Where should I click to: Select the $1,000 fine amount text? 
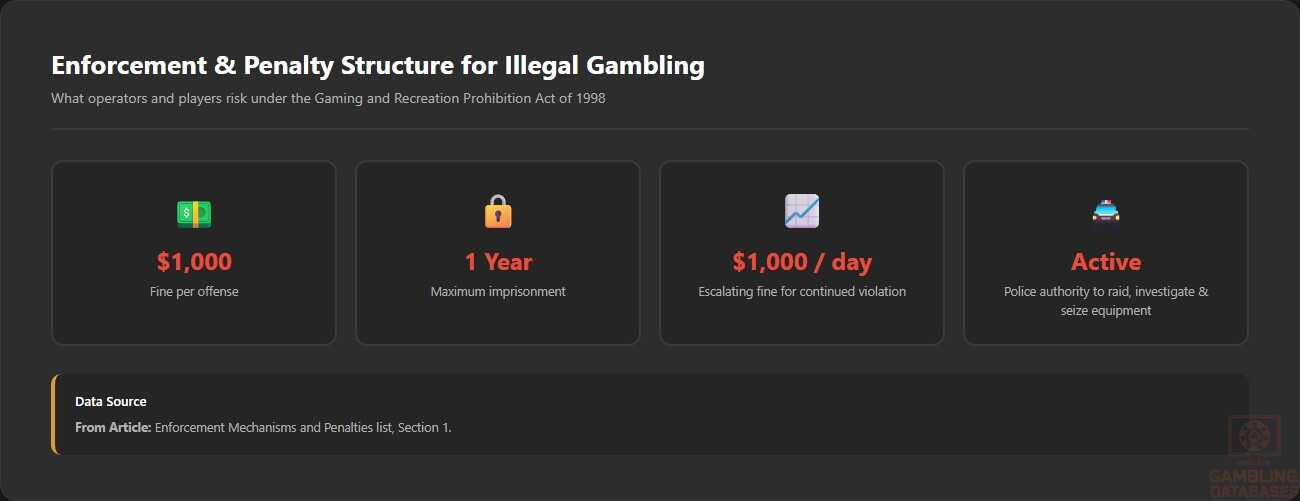click(x=194, y=262)
